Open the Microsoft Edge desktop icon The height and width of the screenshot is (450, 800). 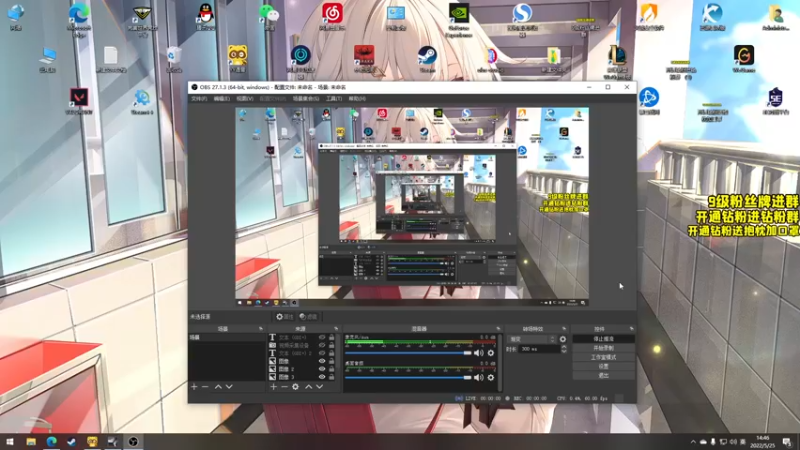(79, 19)
